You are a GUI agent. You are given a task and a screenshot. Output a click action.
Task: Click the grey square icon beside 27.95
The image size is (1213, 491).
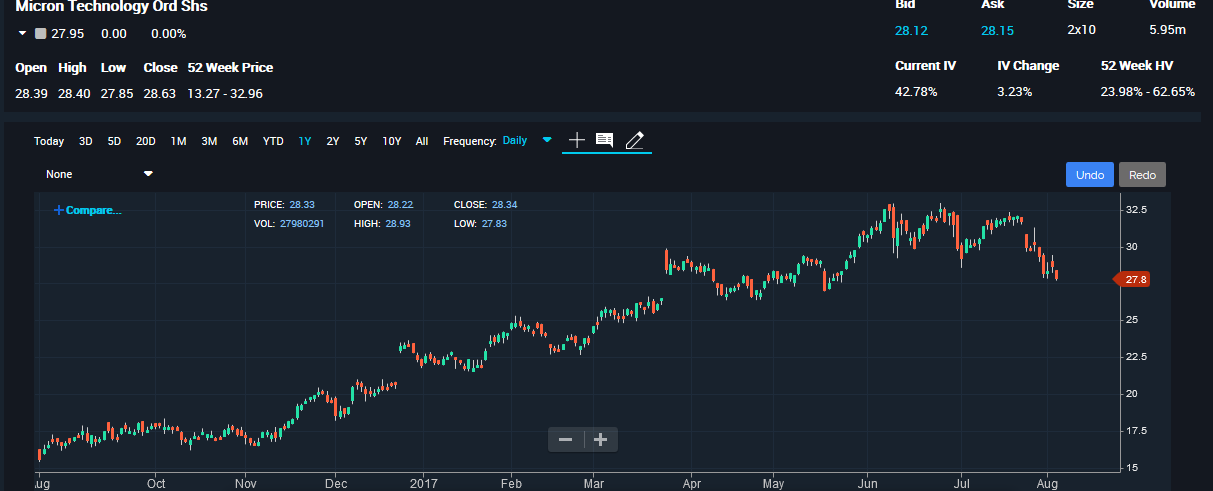click(40, 34)
